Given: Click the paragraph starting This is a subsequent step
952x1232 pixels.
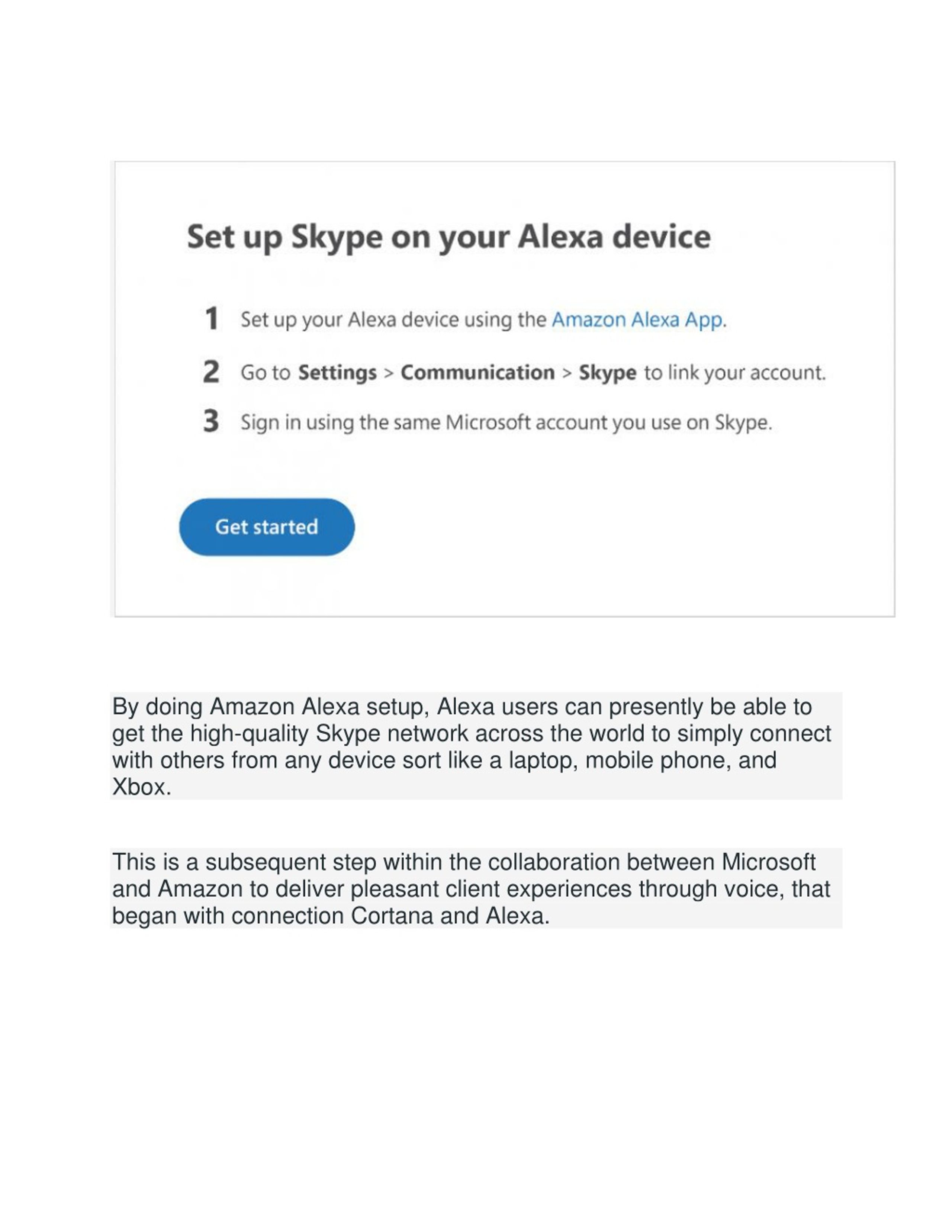Looking at the screenshot, I should pyautogui.click(x=476, y=888).
